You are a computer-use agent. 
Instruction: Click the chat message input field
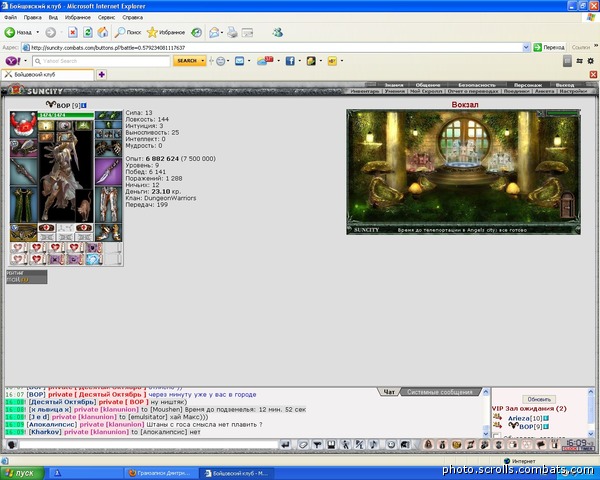click(148, 445)
